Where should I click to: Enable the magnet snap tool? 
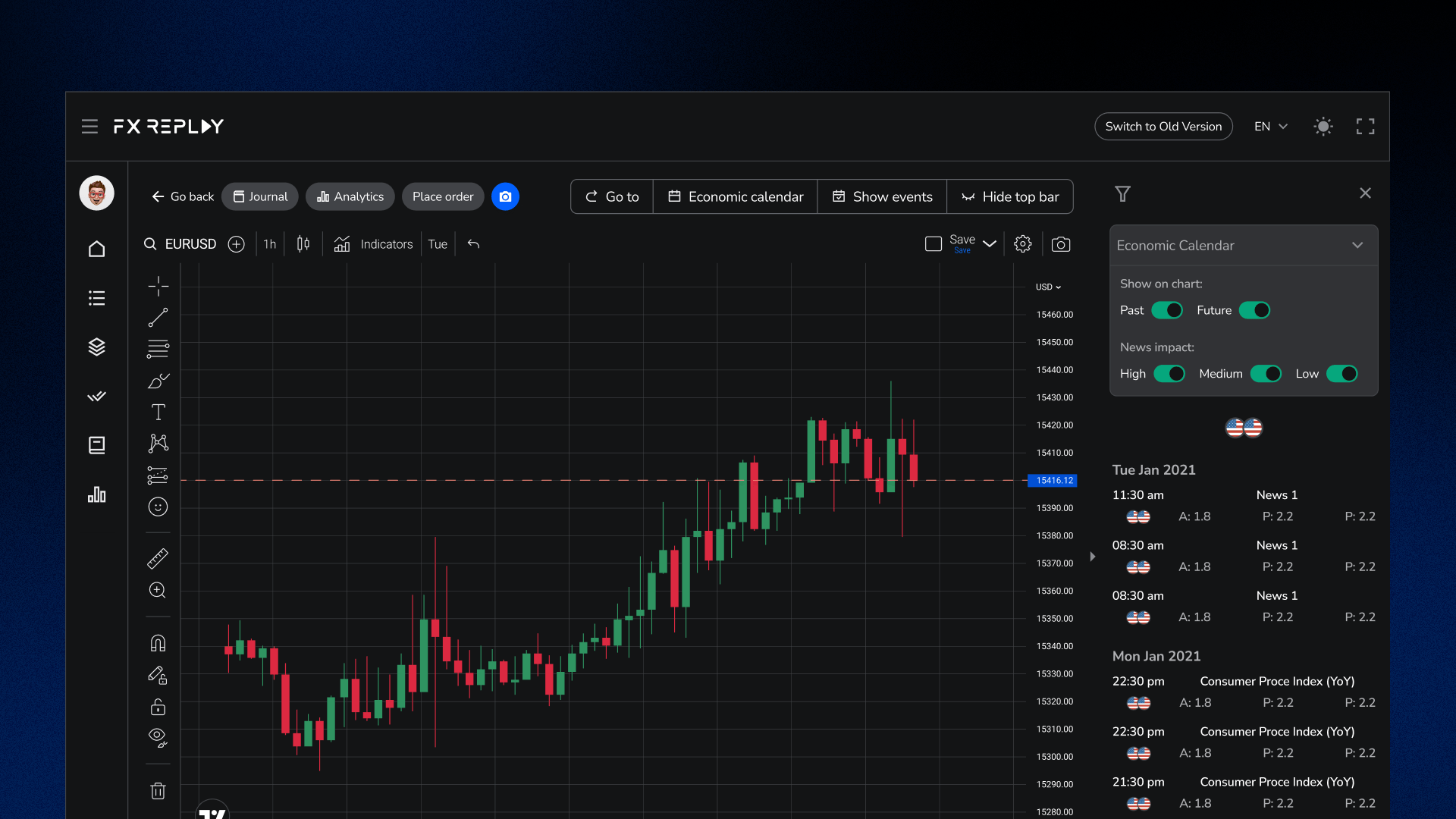point(158,643)
